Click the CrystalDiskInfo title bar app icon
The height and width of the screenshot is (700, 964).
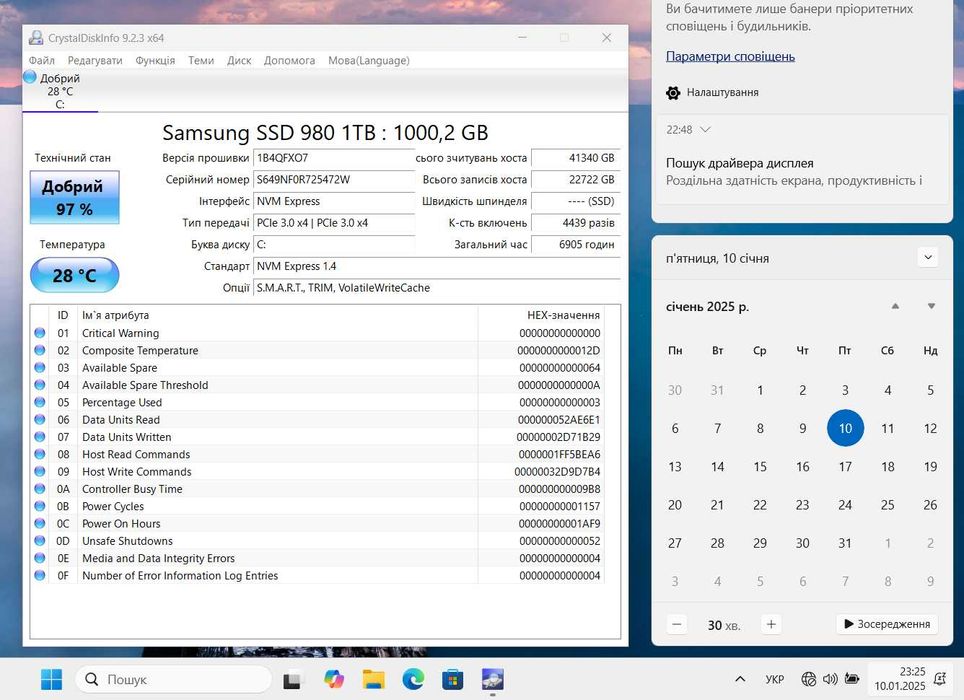click(x=36, y=37)
